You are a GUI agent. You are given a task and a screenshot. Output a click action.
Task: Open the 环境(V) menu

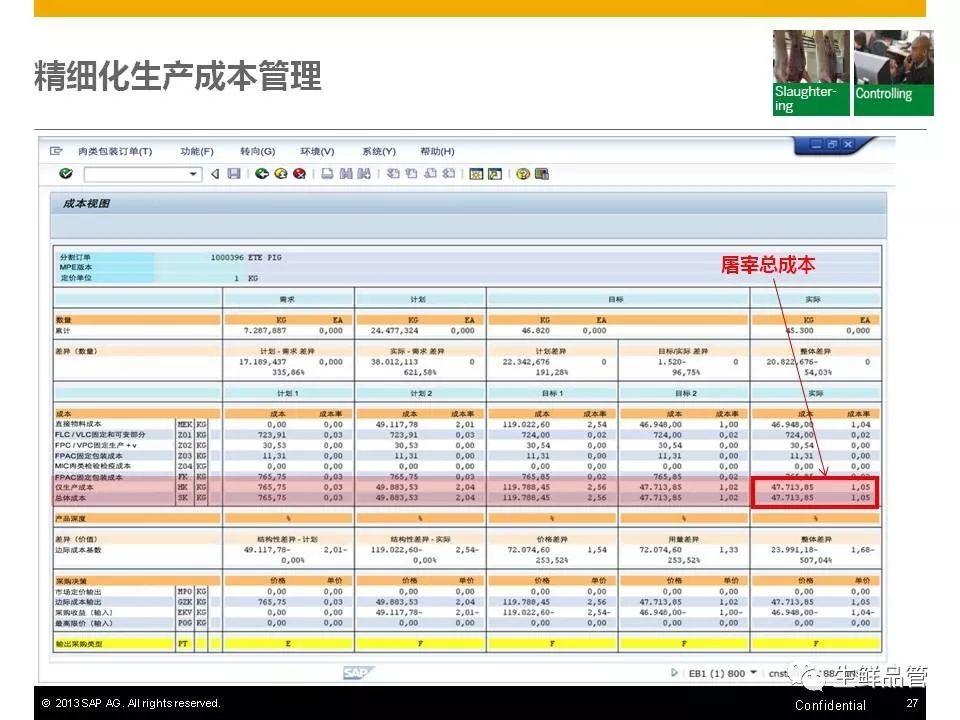[317, 151]
